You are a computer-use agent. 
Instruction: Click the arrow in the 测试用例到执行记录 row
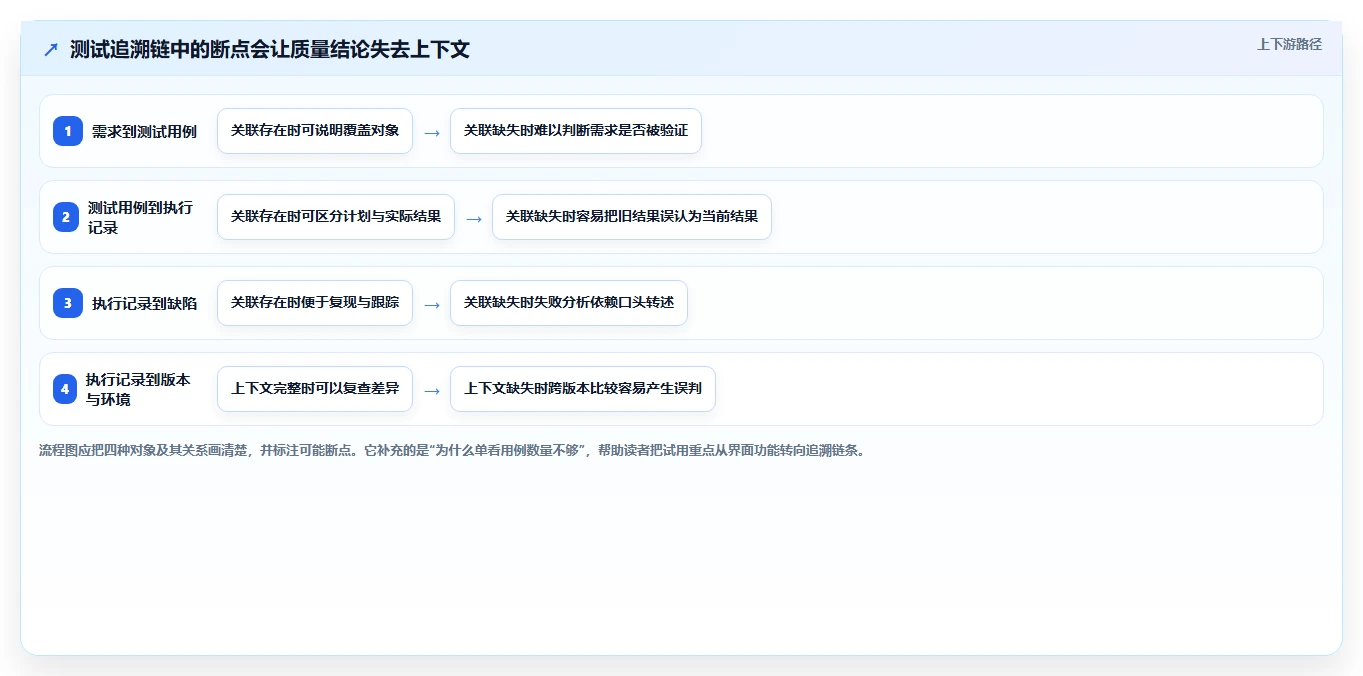coord(474,218)
